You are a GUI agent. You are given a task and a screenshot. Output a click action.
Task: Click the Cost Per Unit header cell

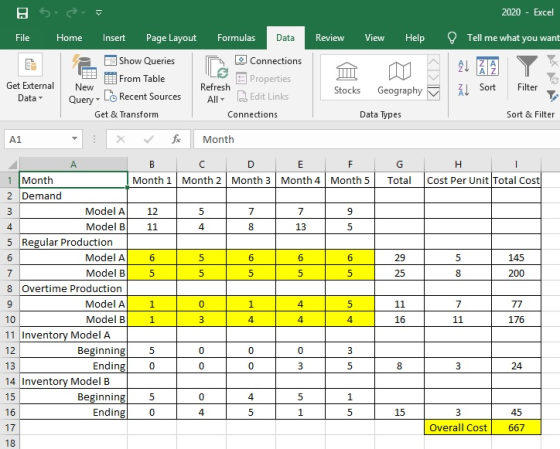point(458,180)
